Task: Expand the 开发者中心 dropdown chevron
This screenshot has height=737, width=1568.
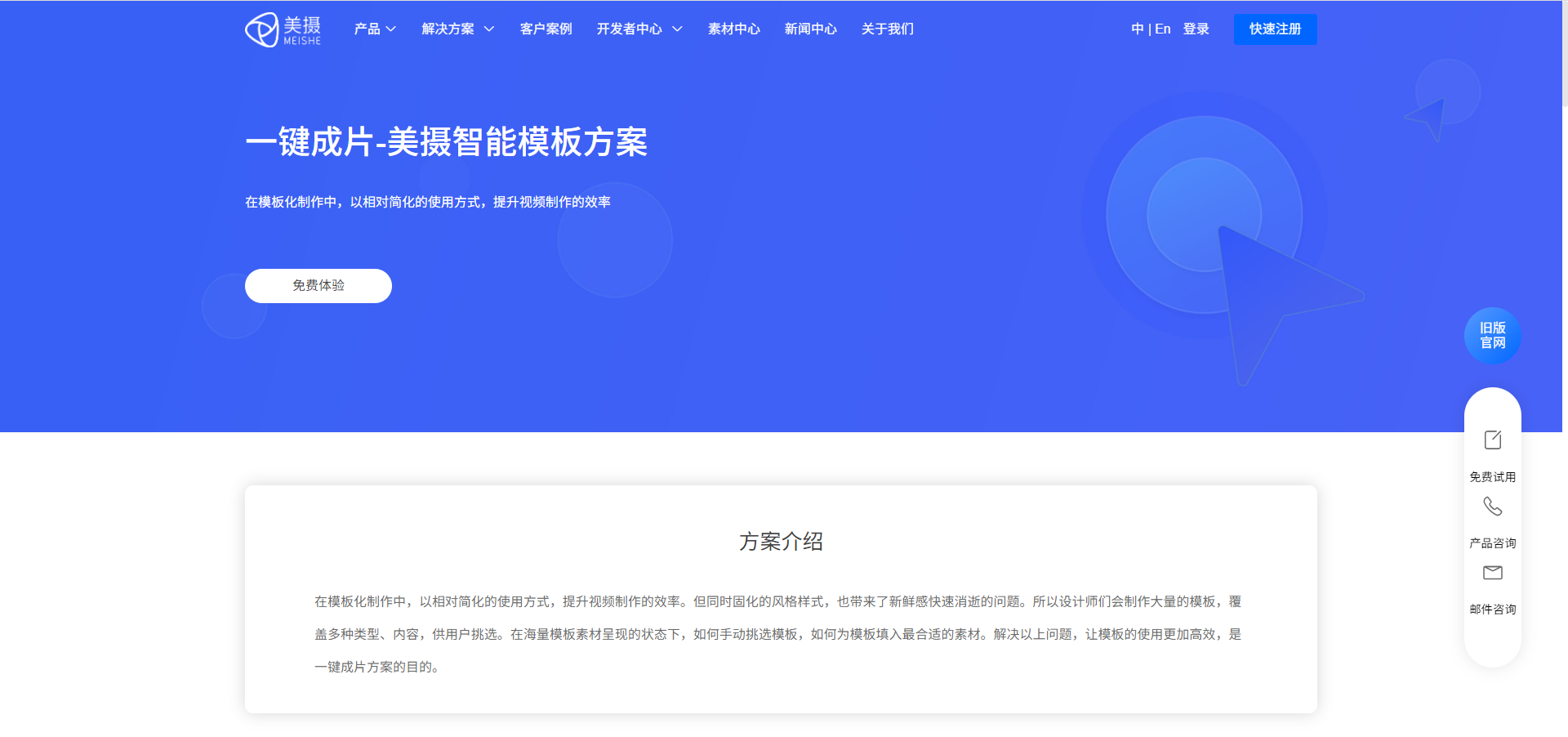Action: (677, 29)
